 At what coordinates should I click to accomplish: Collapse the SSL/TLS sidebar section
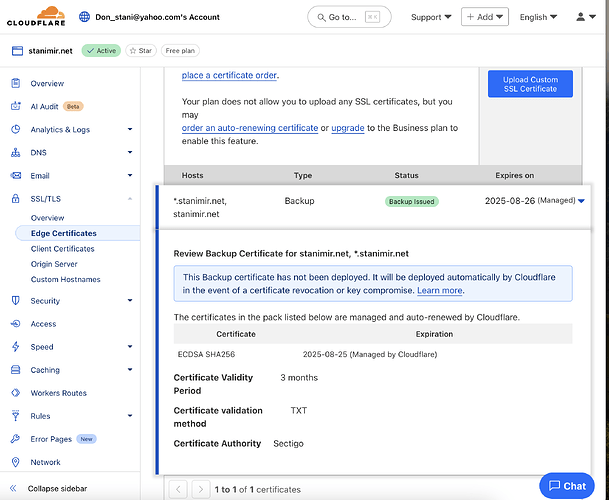click(x=130, y=199)
